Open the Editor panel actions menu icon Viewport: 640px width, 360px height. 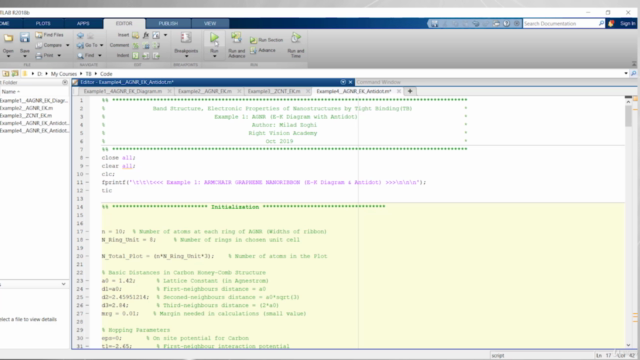(x=343, y=82)
